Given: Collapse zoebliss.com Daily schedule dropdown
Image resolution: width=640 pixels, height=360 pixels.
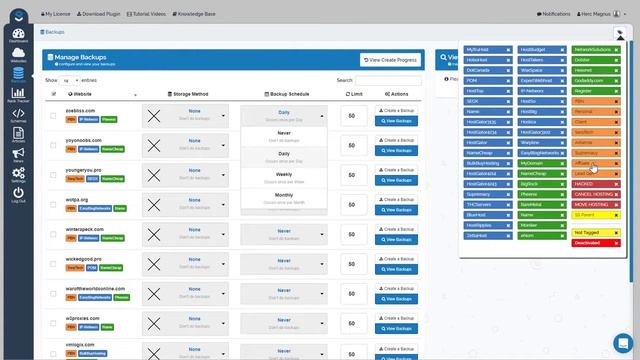Looking at the screenshot, I should click(x=284, y=116).
